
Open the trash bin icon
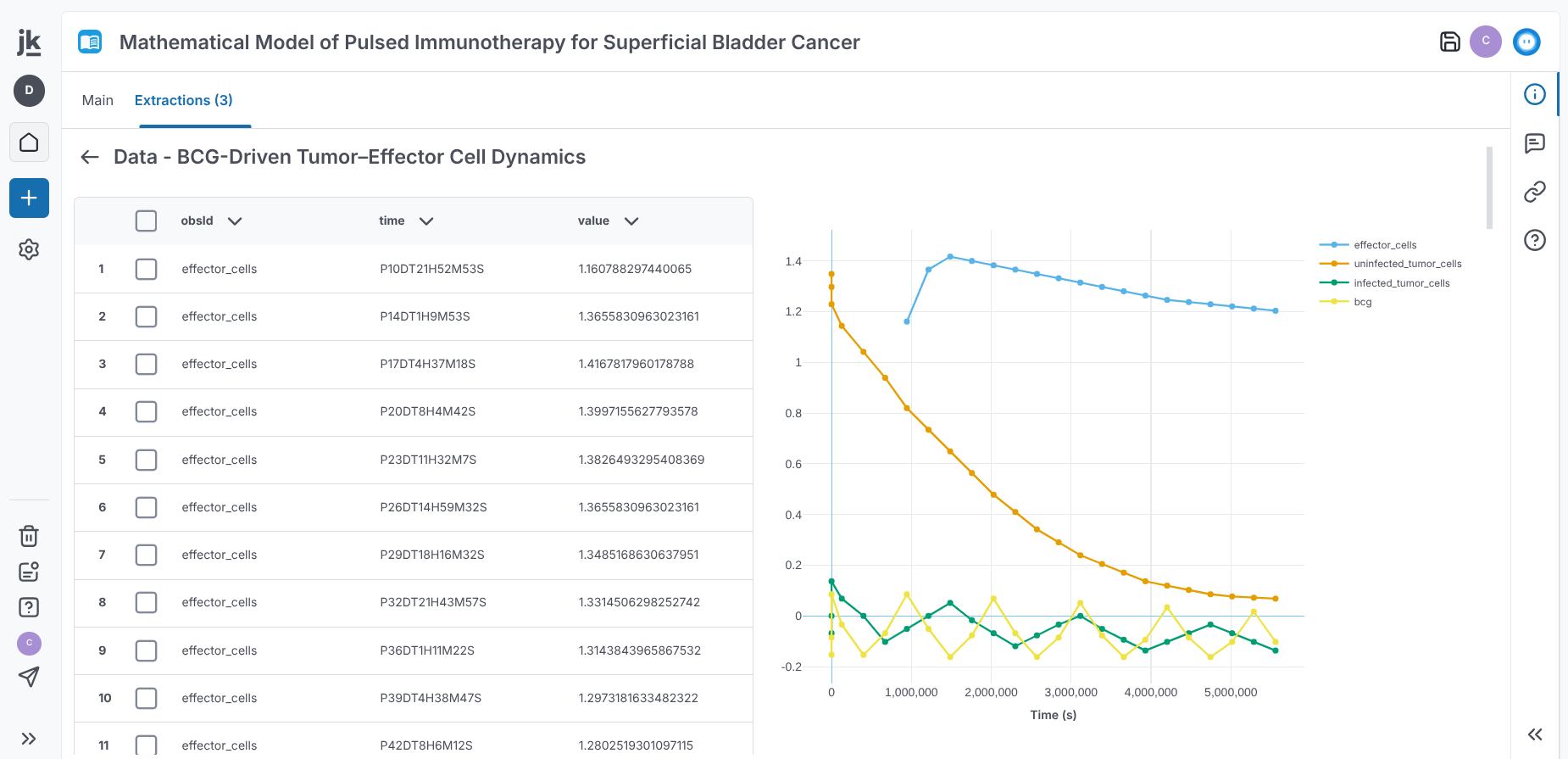point(29,536)
